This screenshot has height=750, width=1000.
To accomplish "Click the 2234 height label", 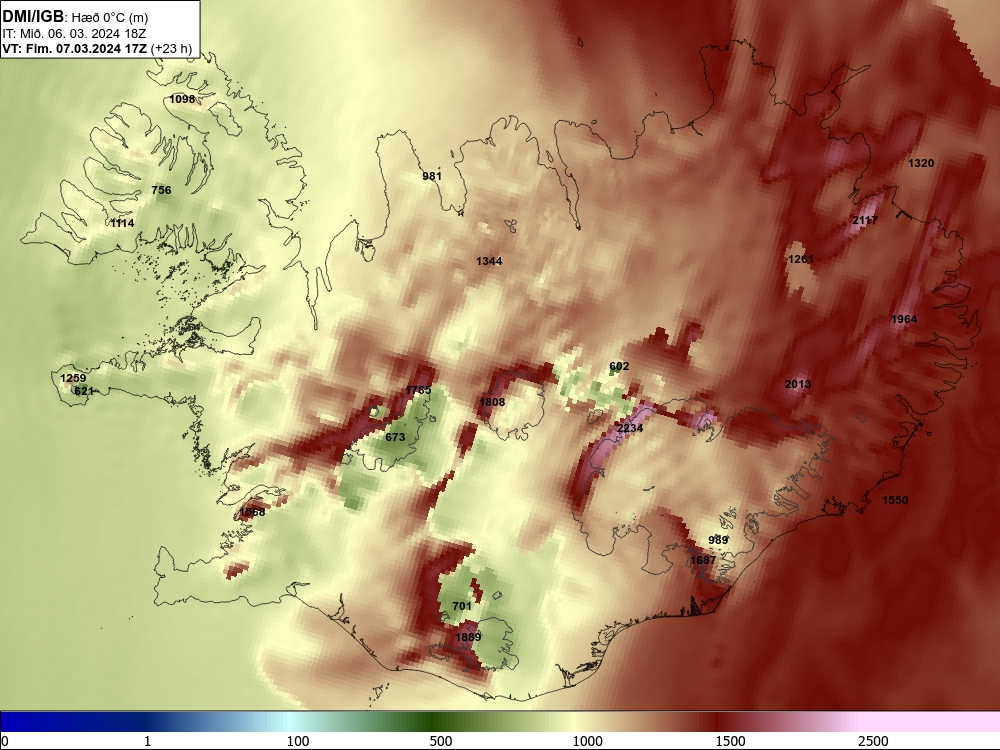I will click(630, 428).
